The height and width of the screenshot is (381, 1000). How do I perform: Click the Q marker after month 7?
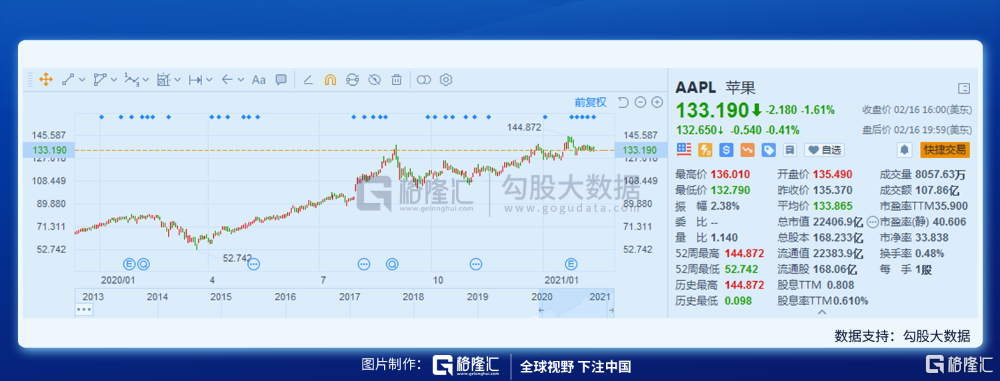(392, 263)
